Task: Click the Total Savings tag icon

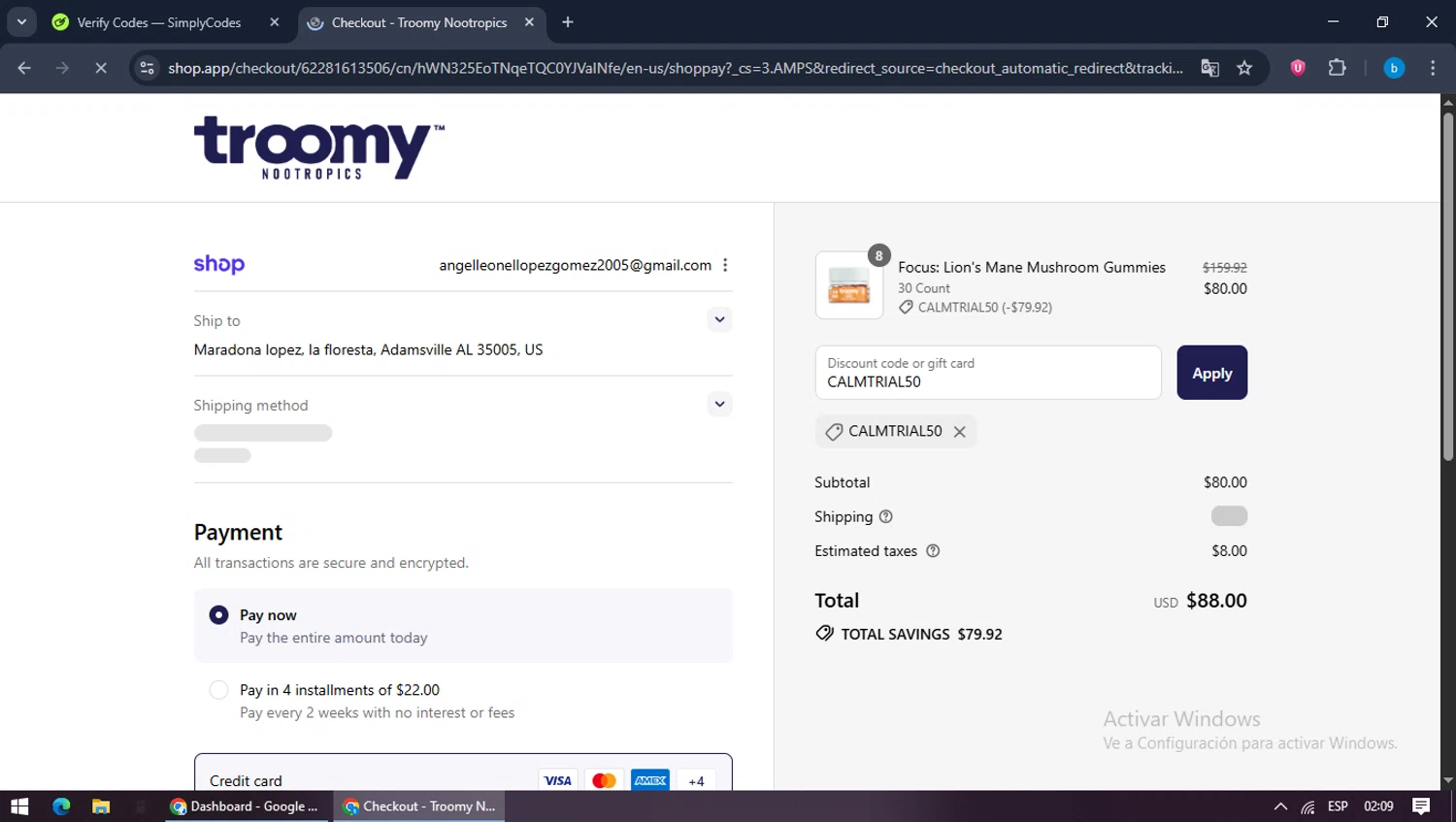Action: 824,634
